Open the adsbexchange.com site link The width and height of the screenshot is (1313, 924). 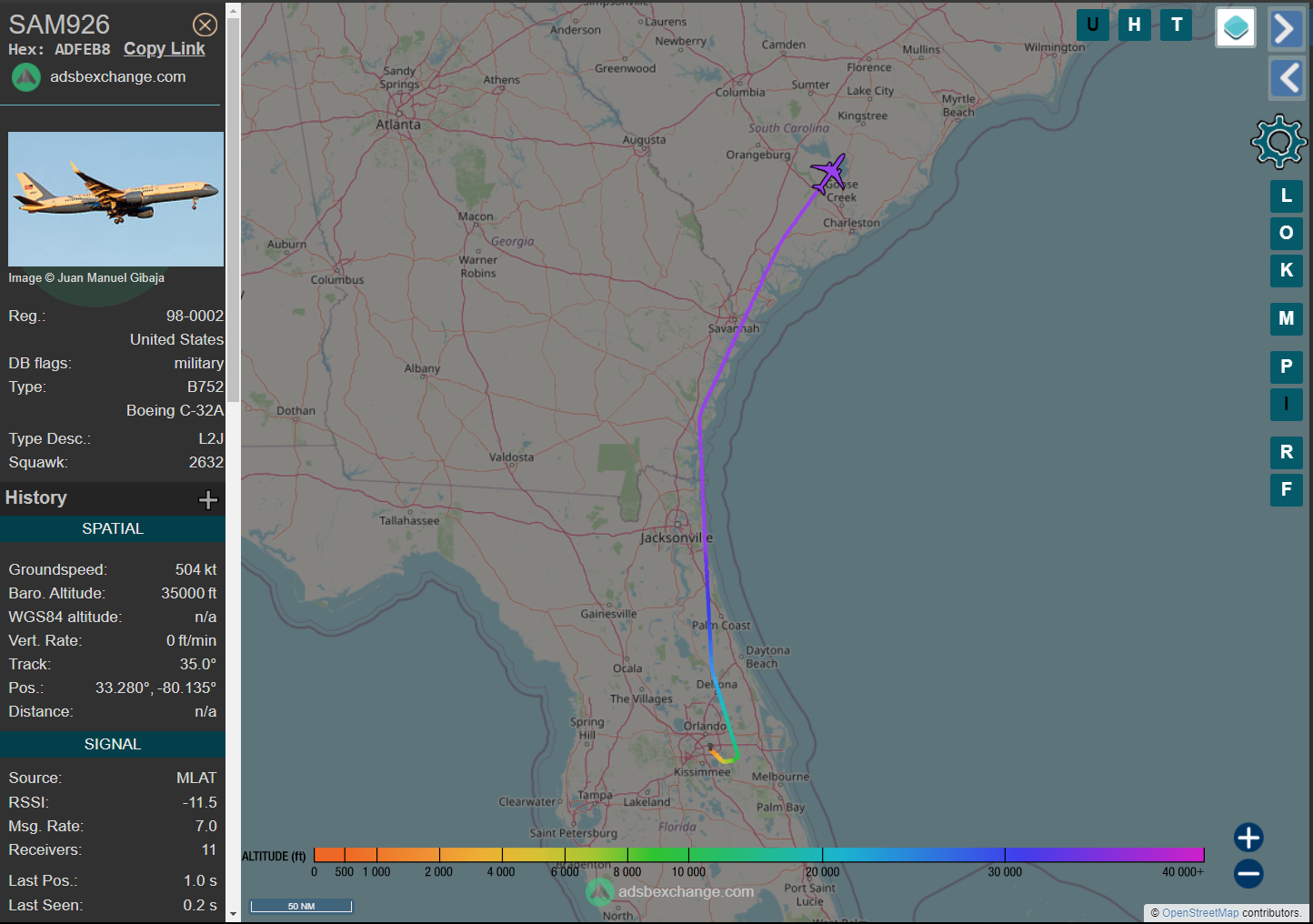click(x=118, y=77)
